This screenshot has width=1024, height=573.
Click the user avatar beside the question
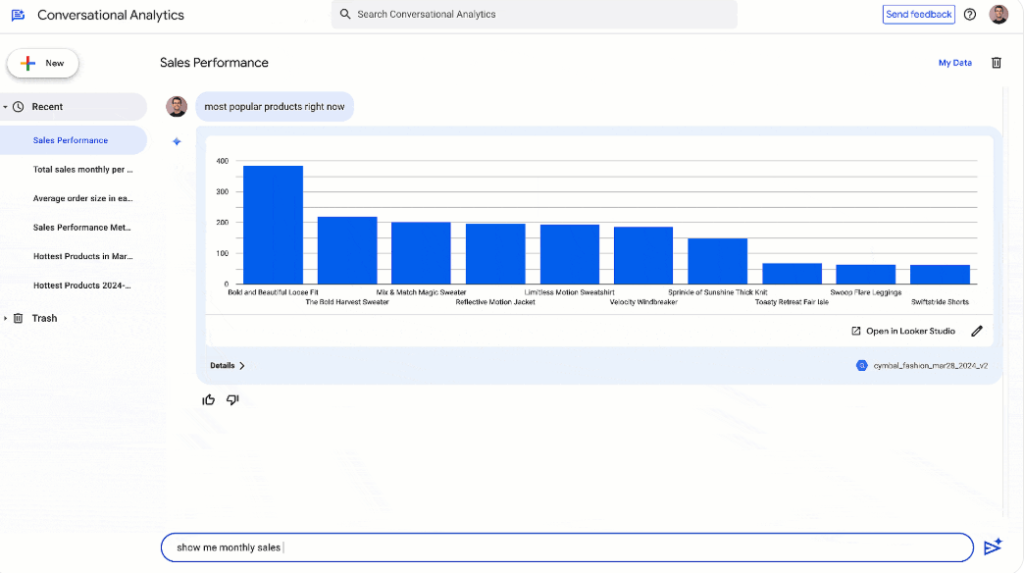pos(176,106)
